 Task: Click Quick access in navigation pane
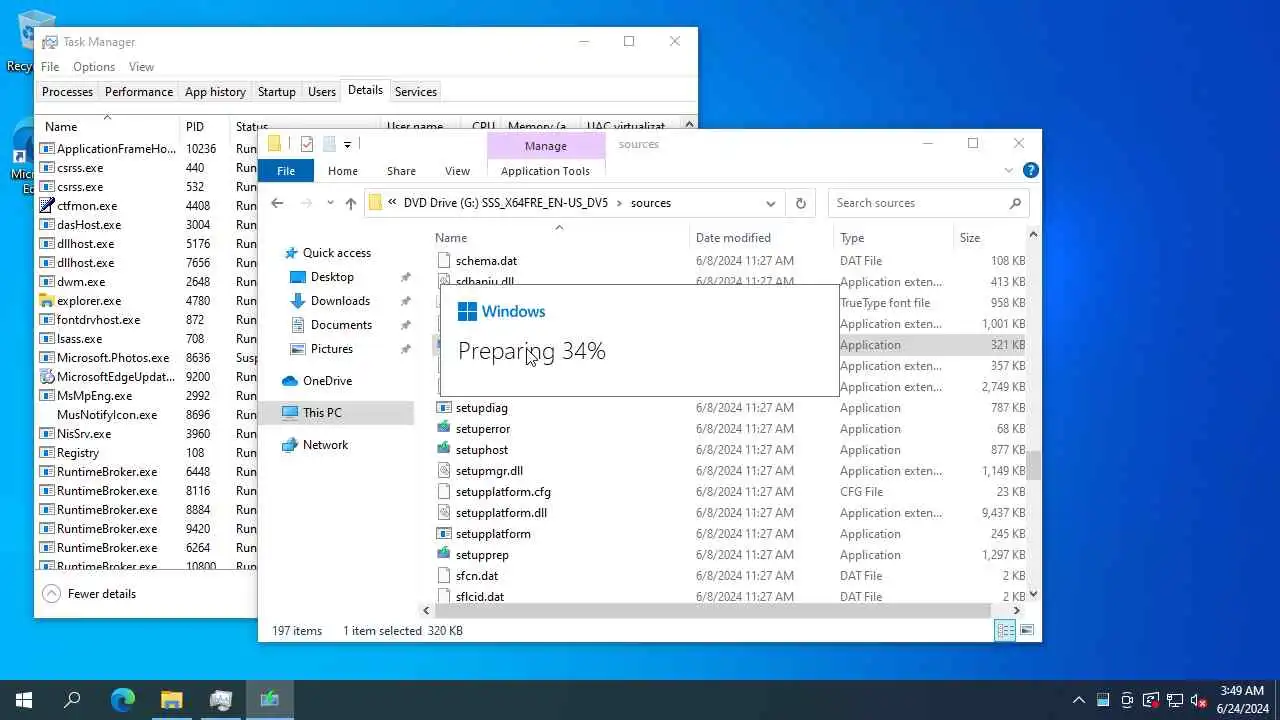336,253
